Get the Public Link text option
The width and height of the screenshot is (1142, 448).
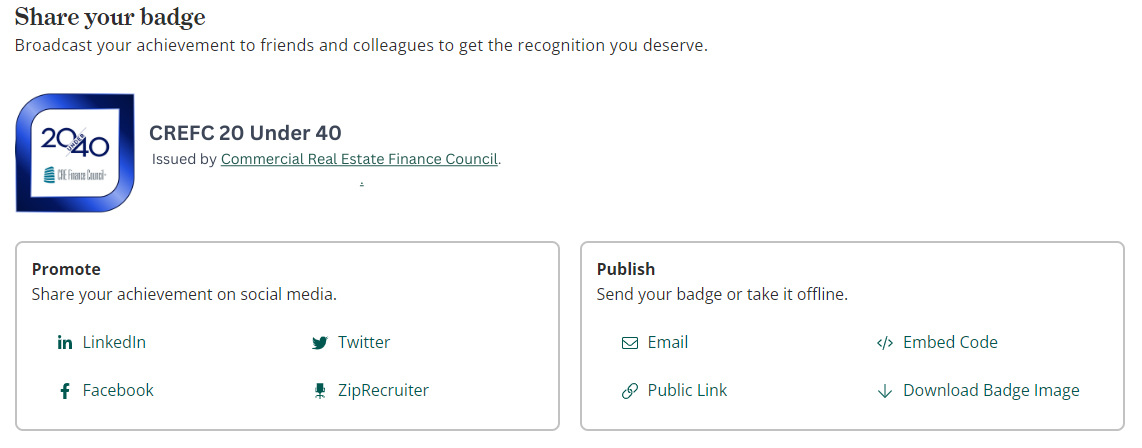pos(688,390)
